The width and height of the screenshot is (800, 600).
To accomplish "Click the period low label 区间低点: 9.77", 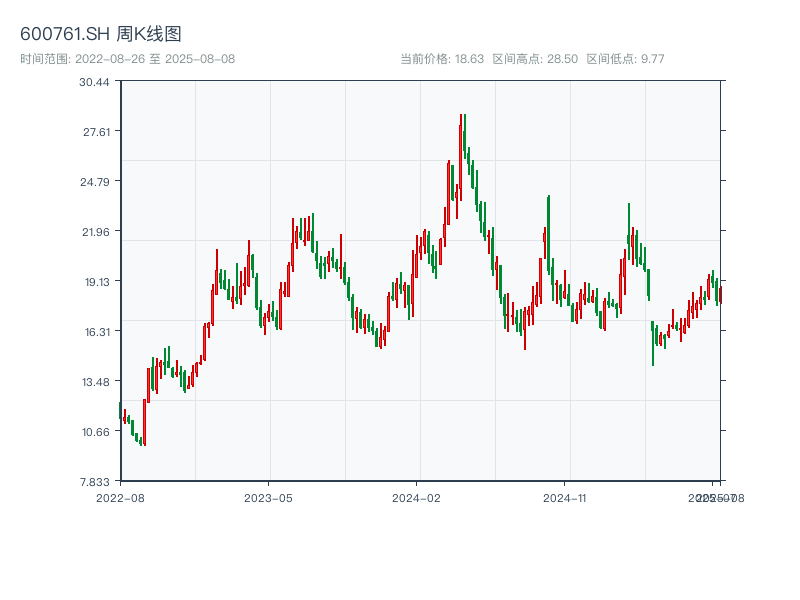I will [x=626, y=59].
